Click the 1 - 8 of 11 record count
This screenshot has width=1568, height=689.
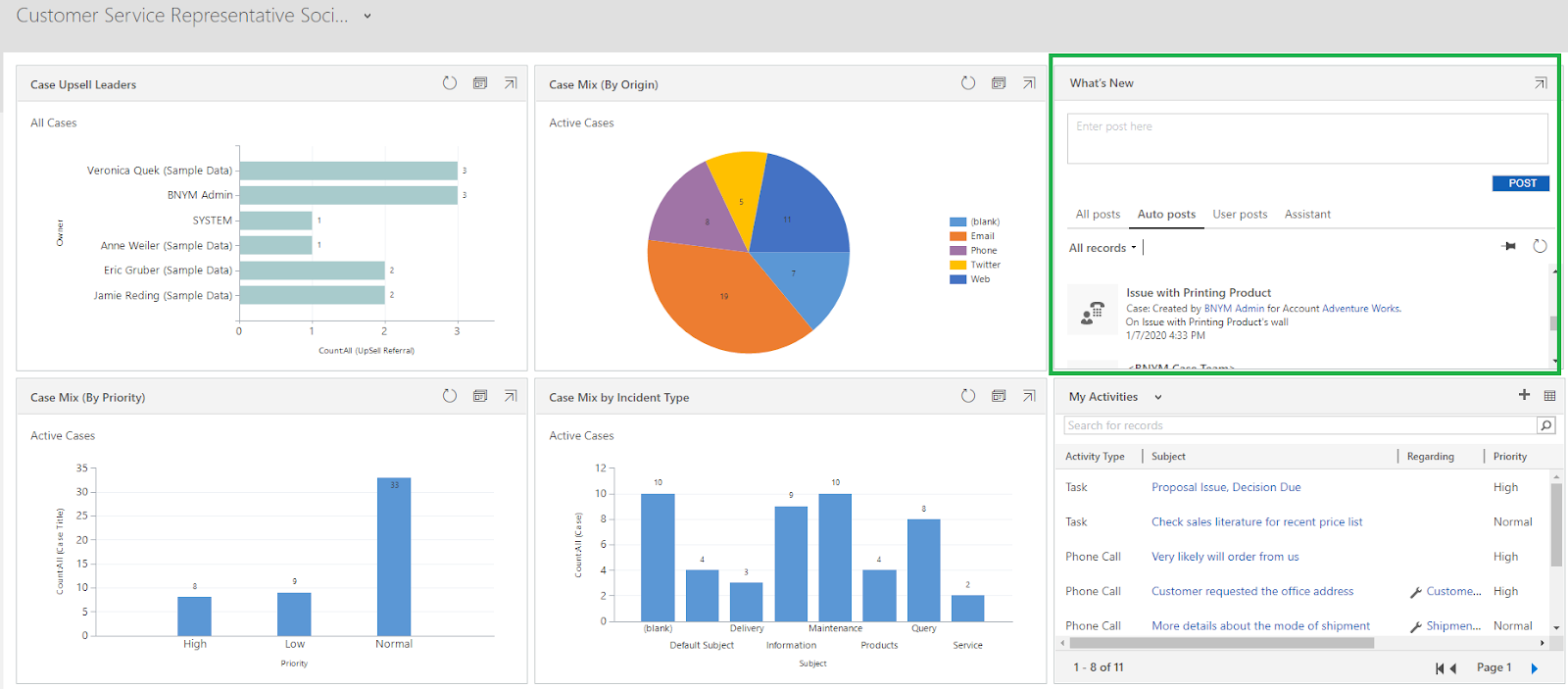1099,667
